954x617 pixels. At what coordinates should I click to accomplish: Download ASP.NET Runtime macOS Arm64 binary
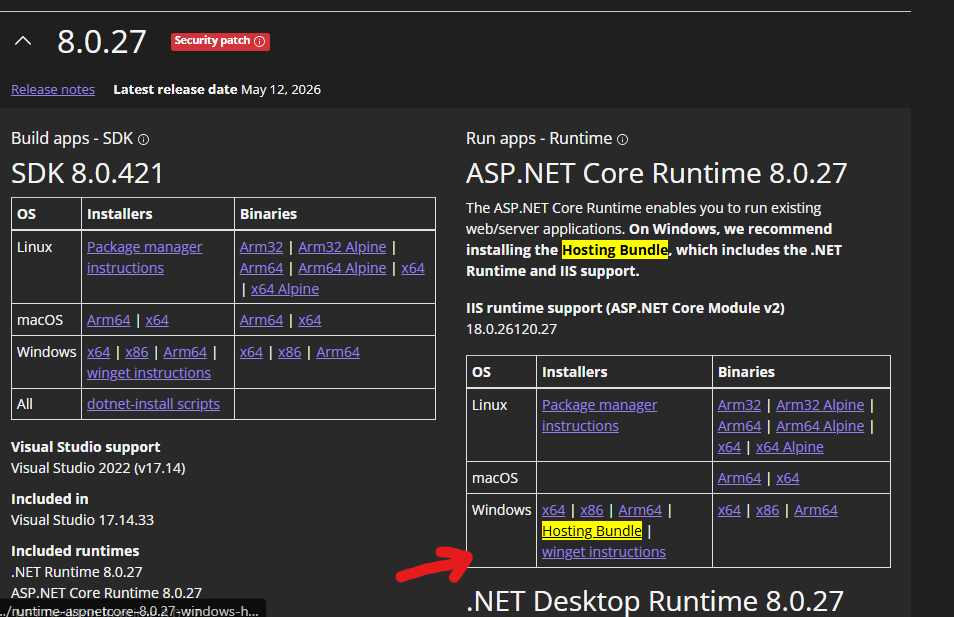point(739,478)
